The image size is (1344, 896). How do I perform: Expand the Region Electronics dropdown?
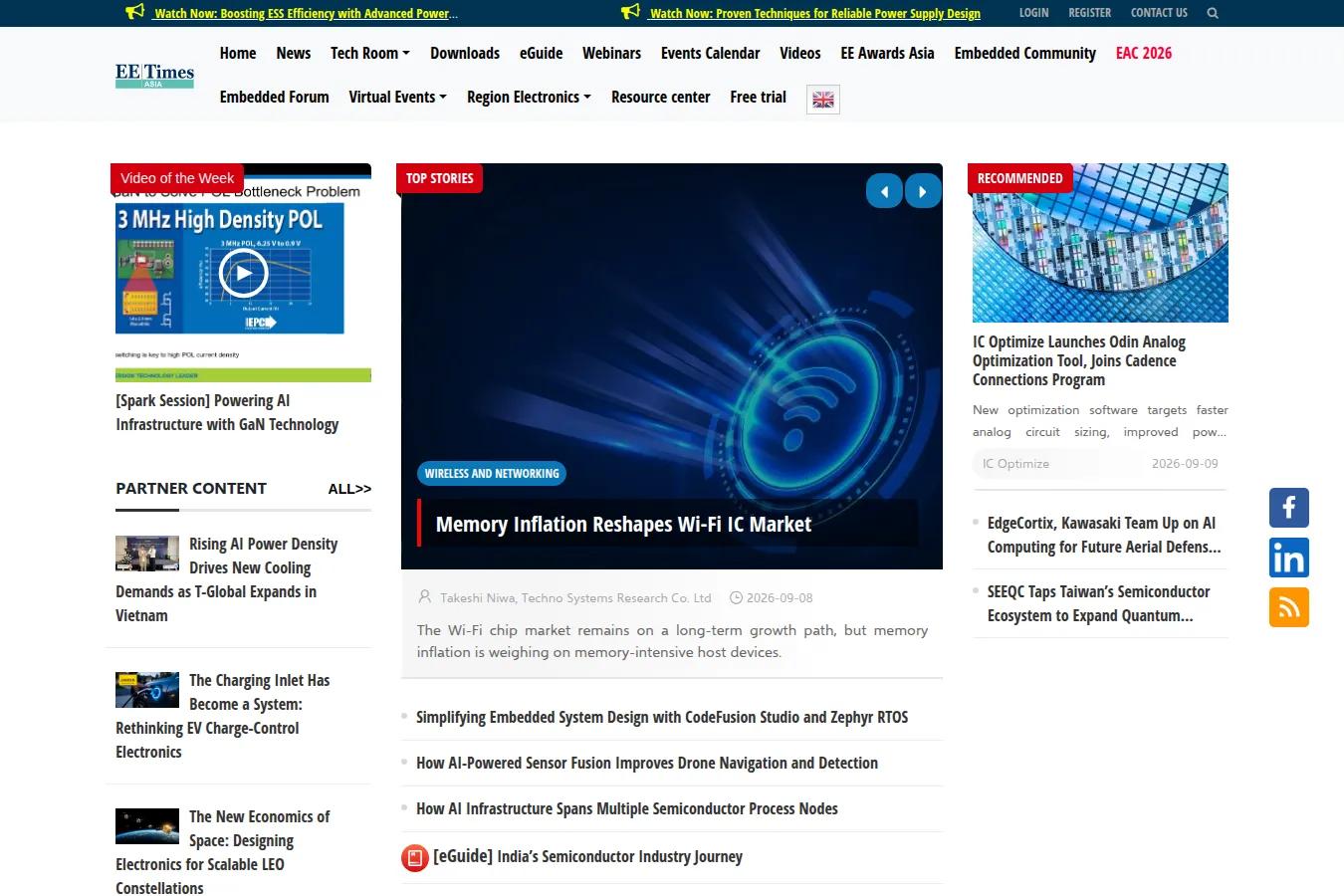(529, 97)
